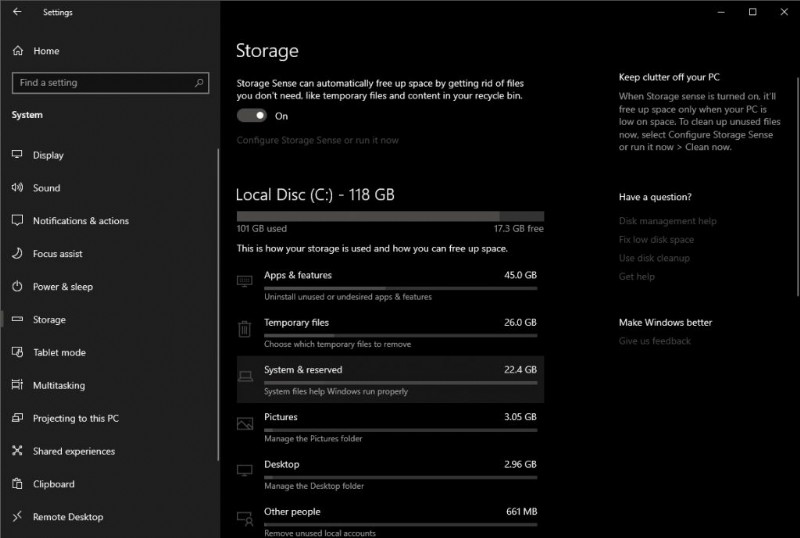Click the Clipboard icon in sidebar
The image size is (800, 538).
click(17, 484)
